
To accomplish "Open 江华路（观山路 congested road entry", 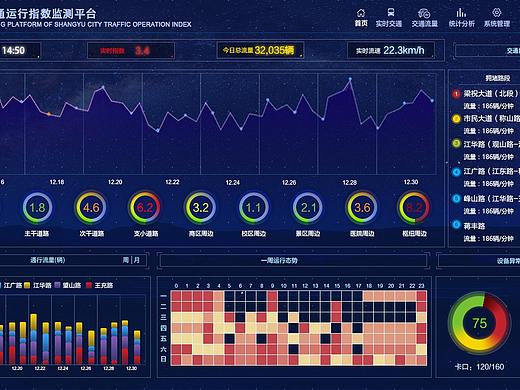I will point(491,144).
